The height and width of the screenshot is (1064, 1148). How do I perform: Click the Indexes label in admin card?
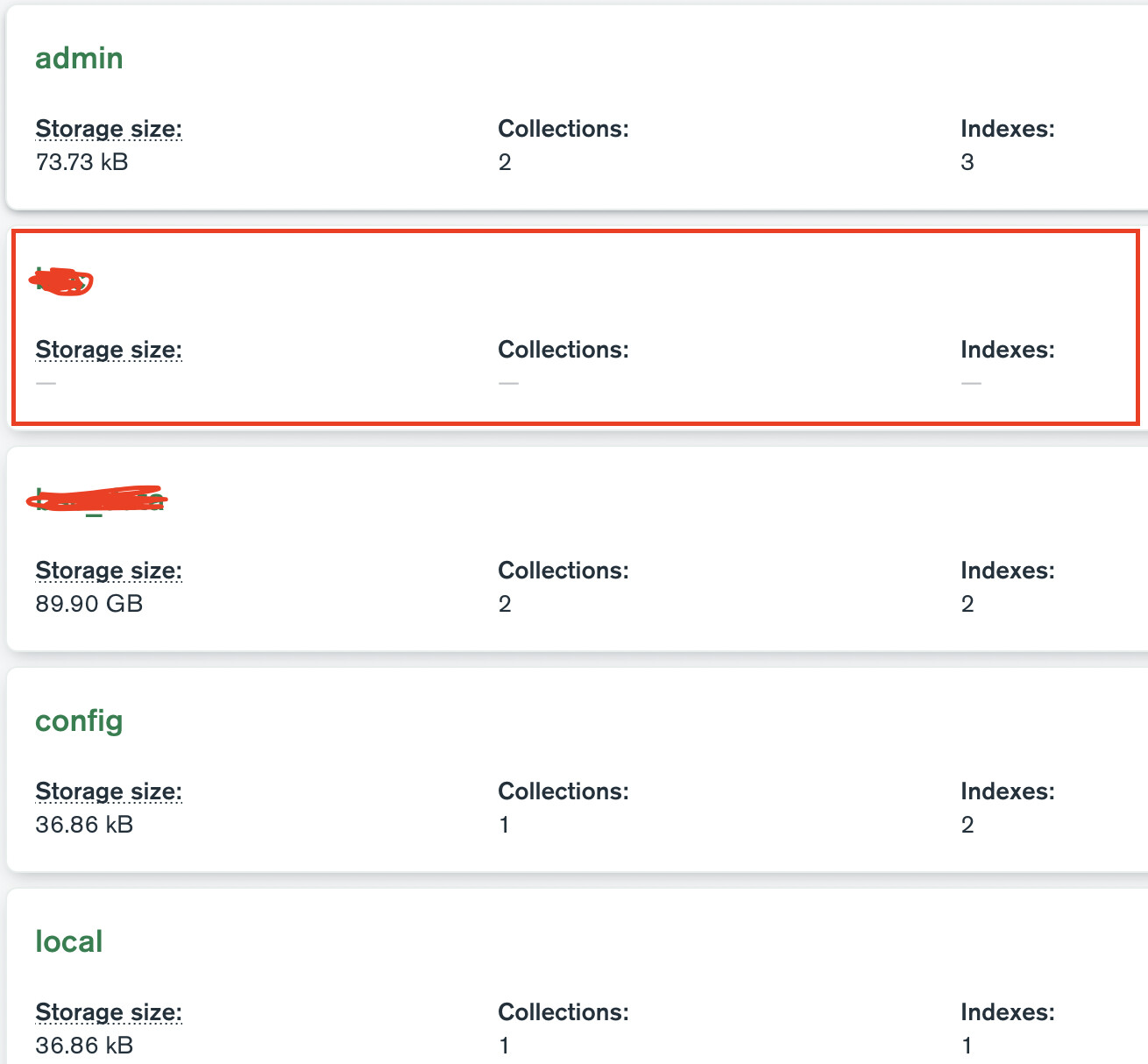pyautogui.click(x=1008, y=129)
